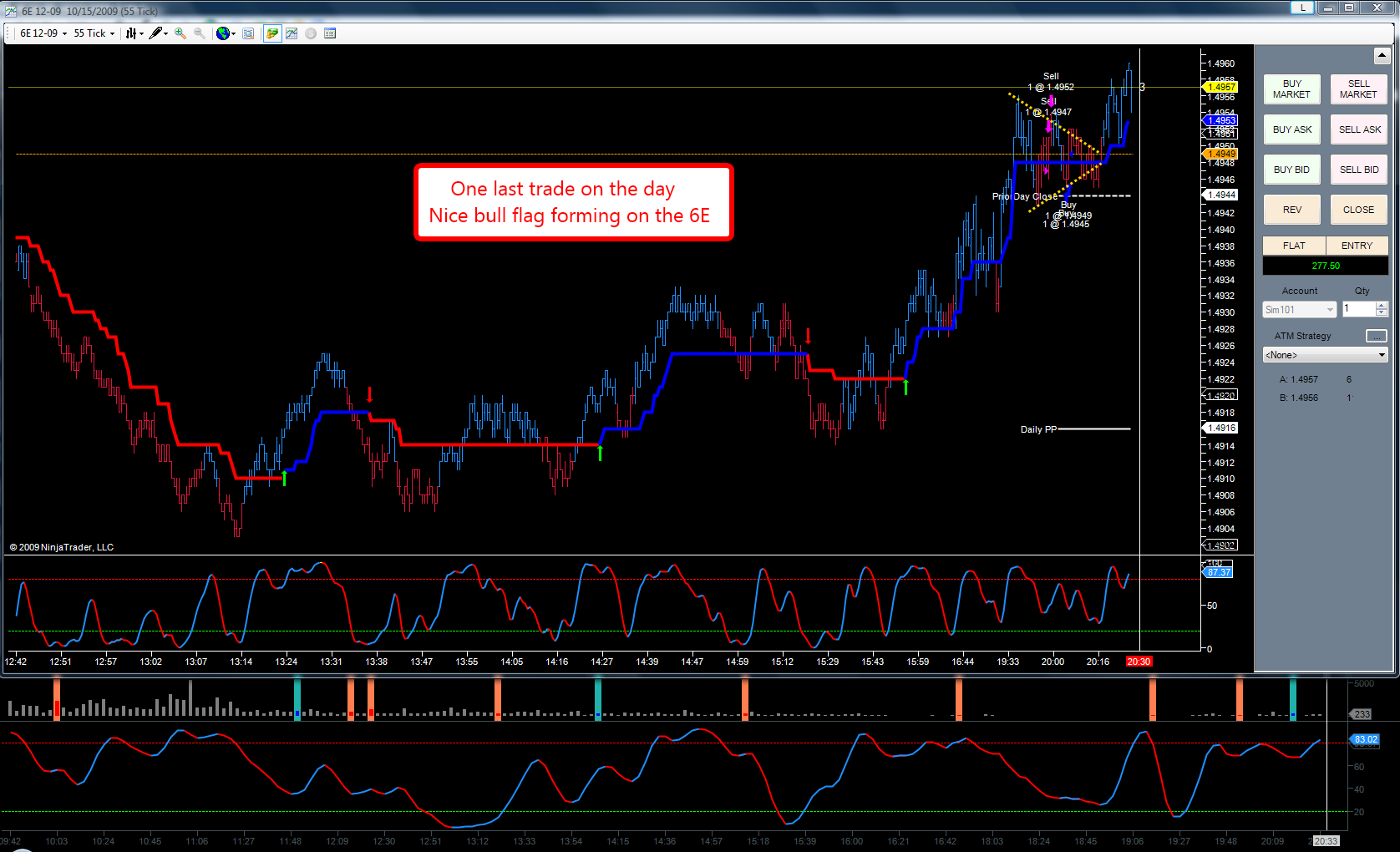Click BUY ASK button
Viewport: 1400px width, 852px height.
1292,129
